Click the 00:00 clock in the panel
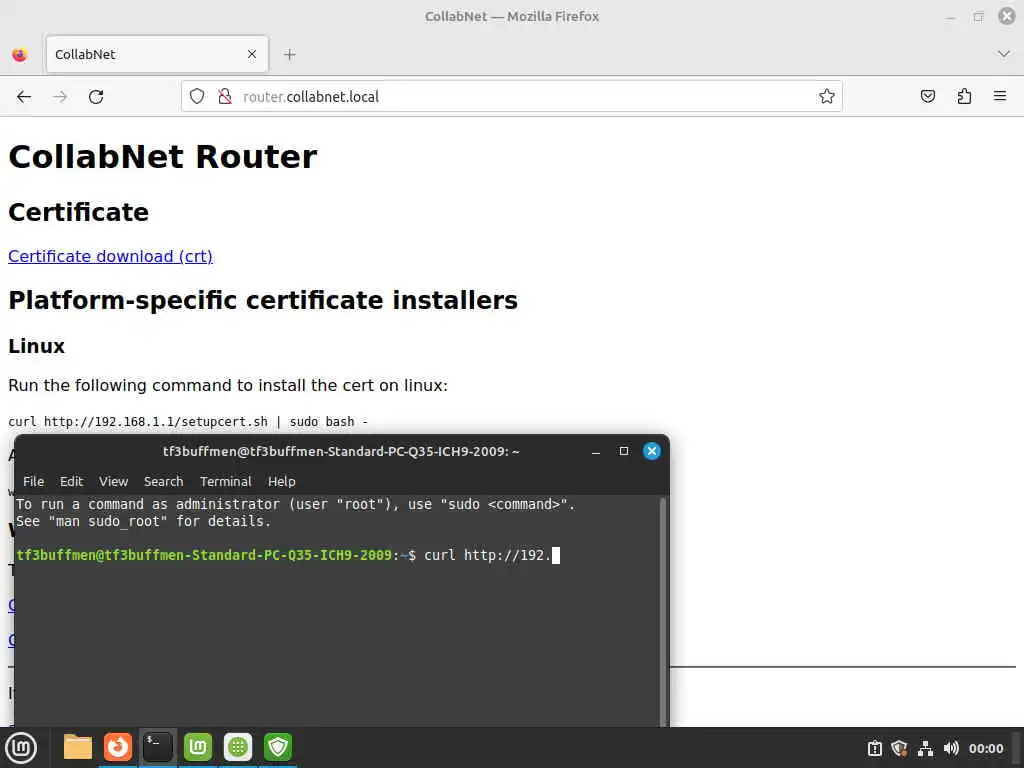 (986, 748)
